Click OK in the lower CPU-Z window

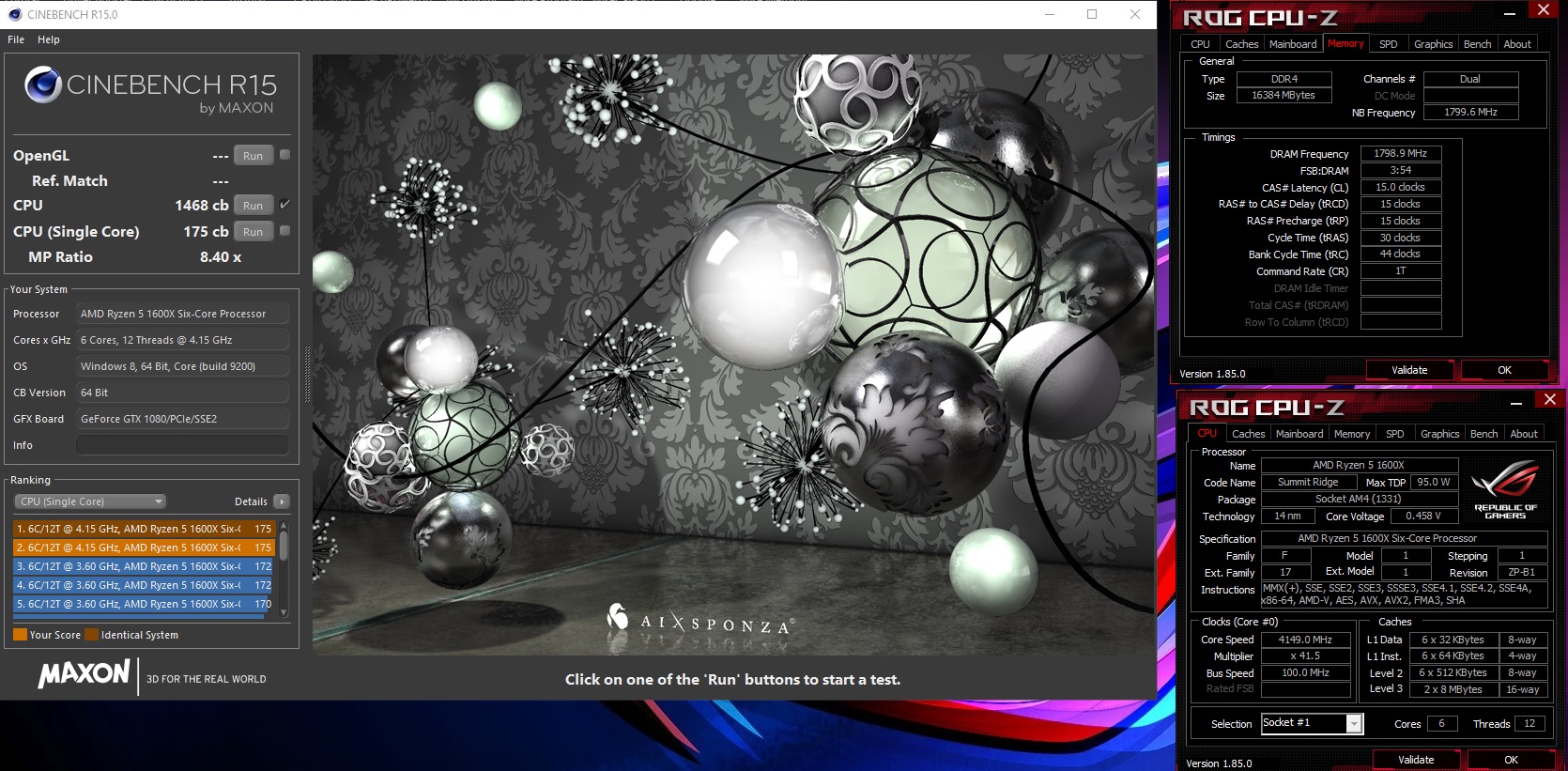pyautogui.click(x=1511, y=760)
